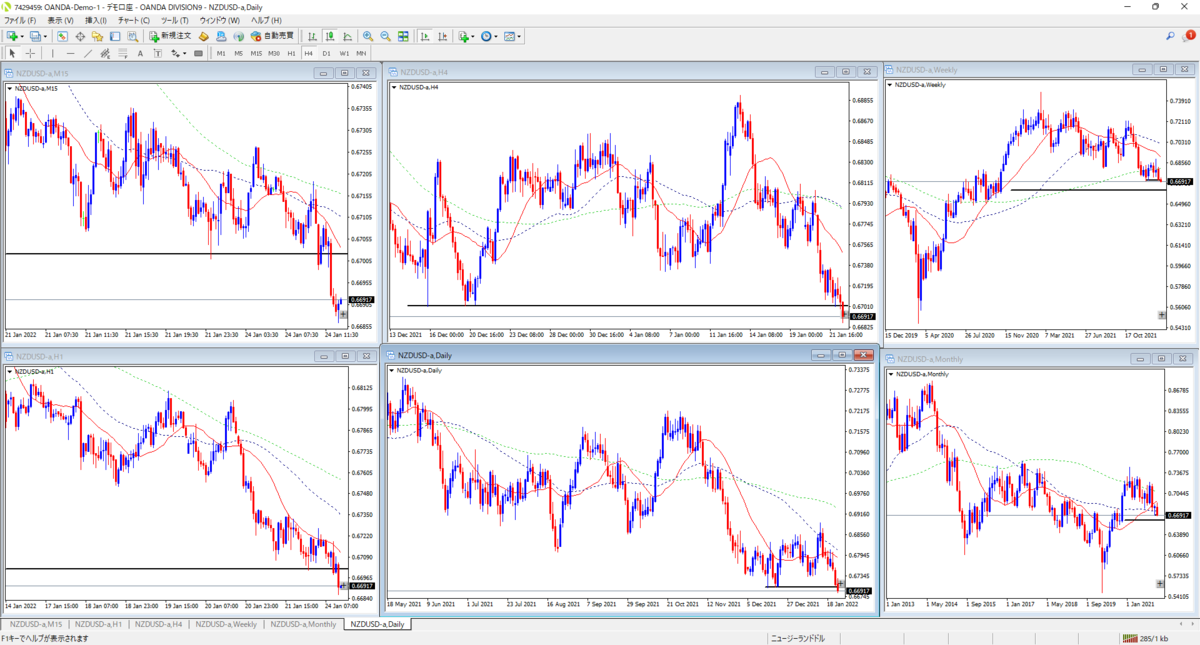Select the arrow cursor tool
1200x645 pixels.
coord(12,53)
